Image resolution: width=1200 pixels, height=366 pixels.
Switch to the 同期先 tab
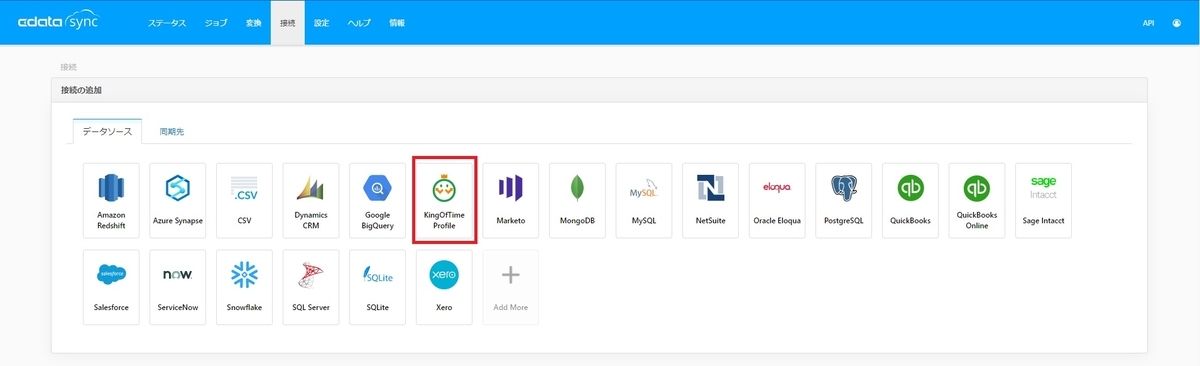coord(172,131)
